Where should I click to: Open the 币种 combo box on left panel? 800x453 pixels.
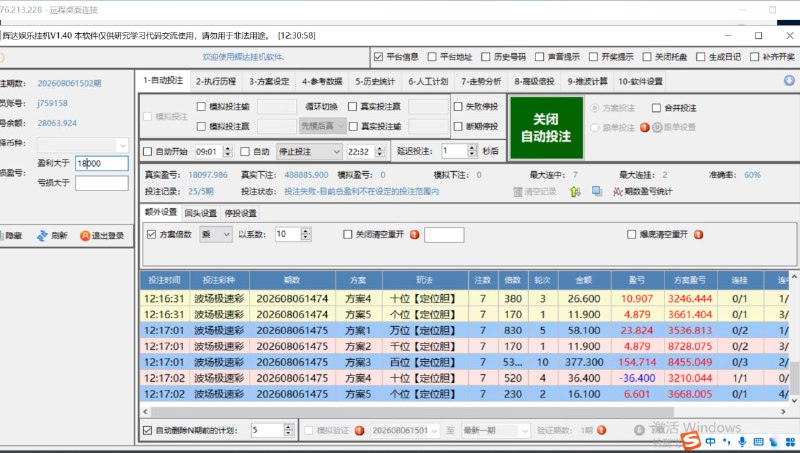83,145
